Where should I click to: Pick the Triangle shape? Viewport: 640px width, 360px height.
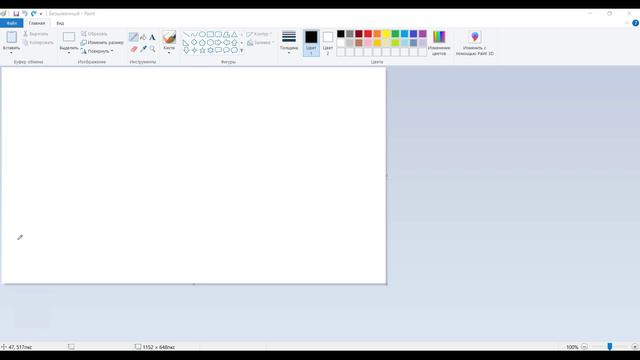[234, 34]
